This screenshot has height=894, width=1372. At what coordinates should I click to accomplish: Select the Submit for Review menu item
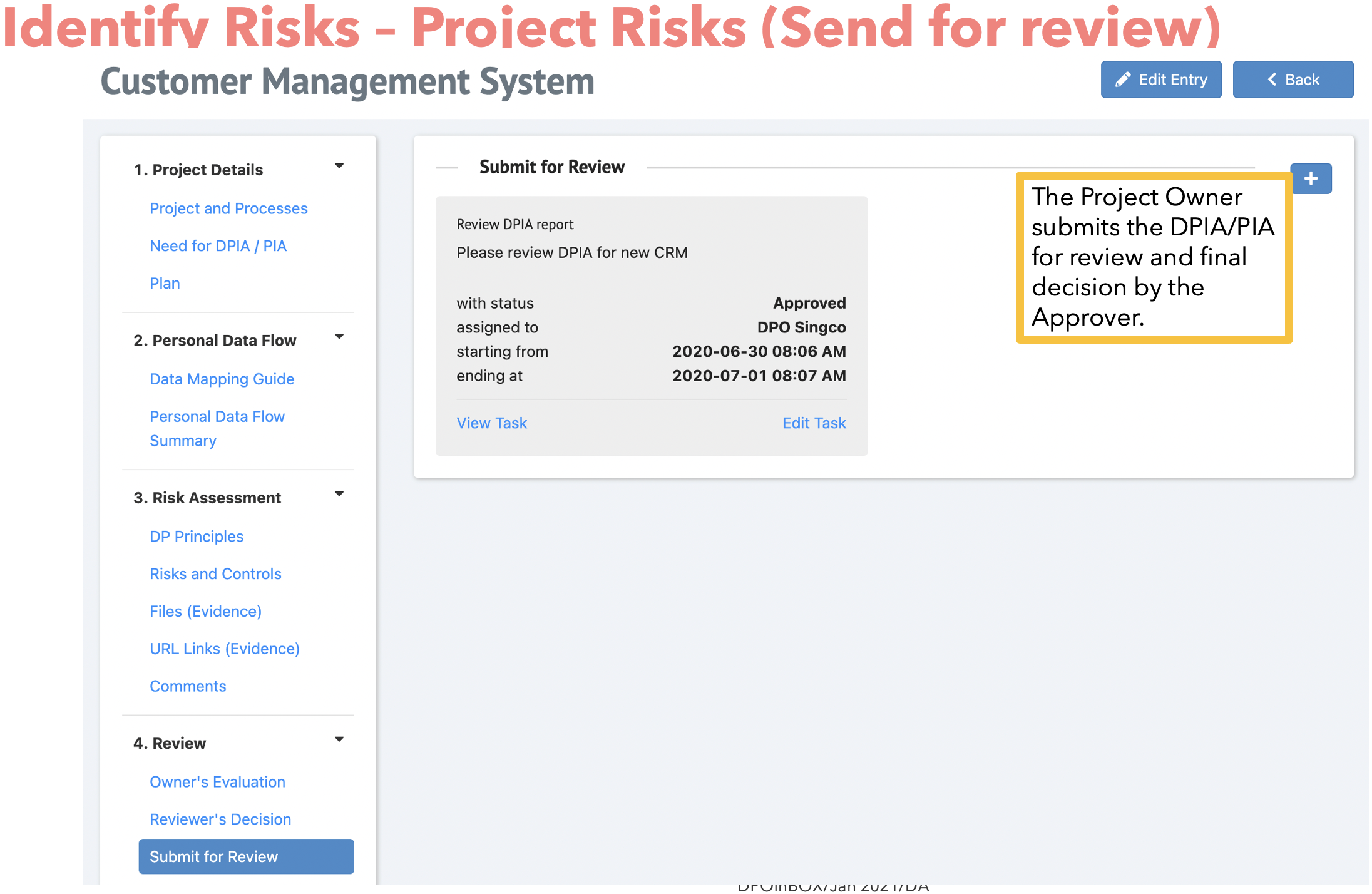tap(246, 856)
